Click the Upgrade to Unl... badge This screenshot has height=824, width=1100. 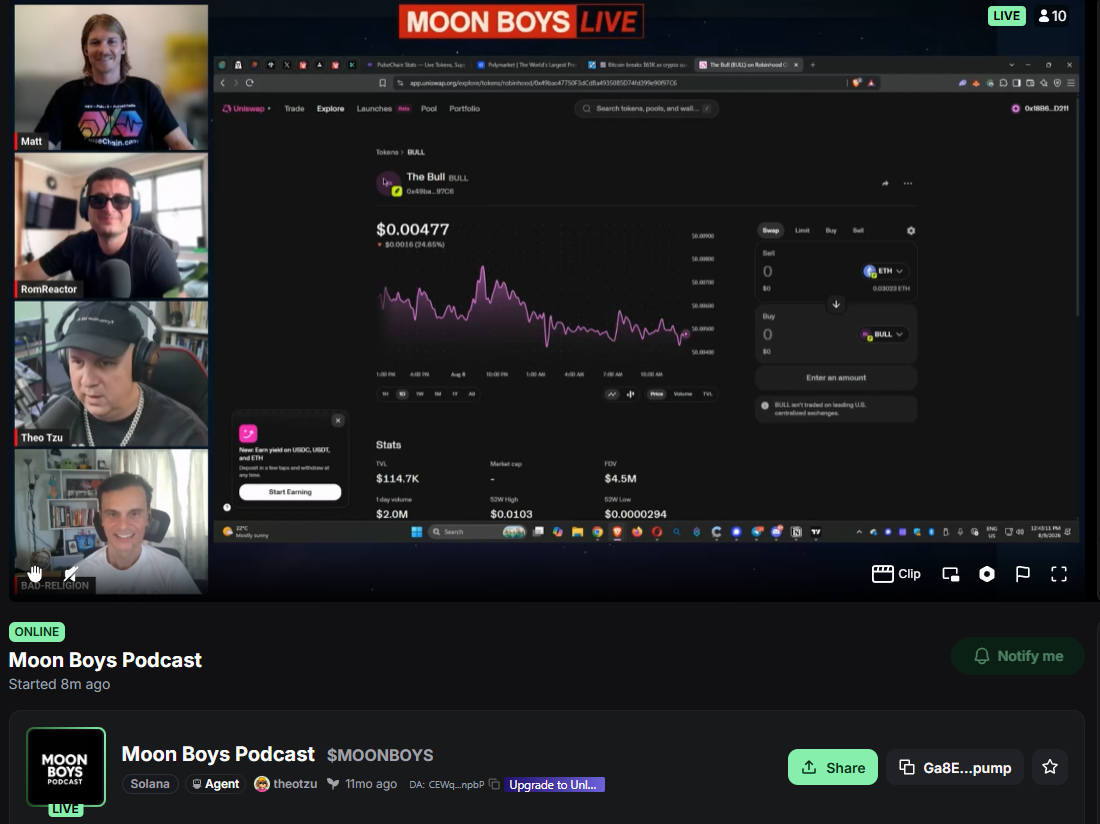point(554,784)
